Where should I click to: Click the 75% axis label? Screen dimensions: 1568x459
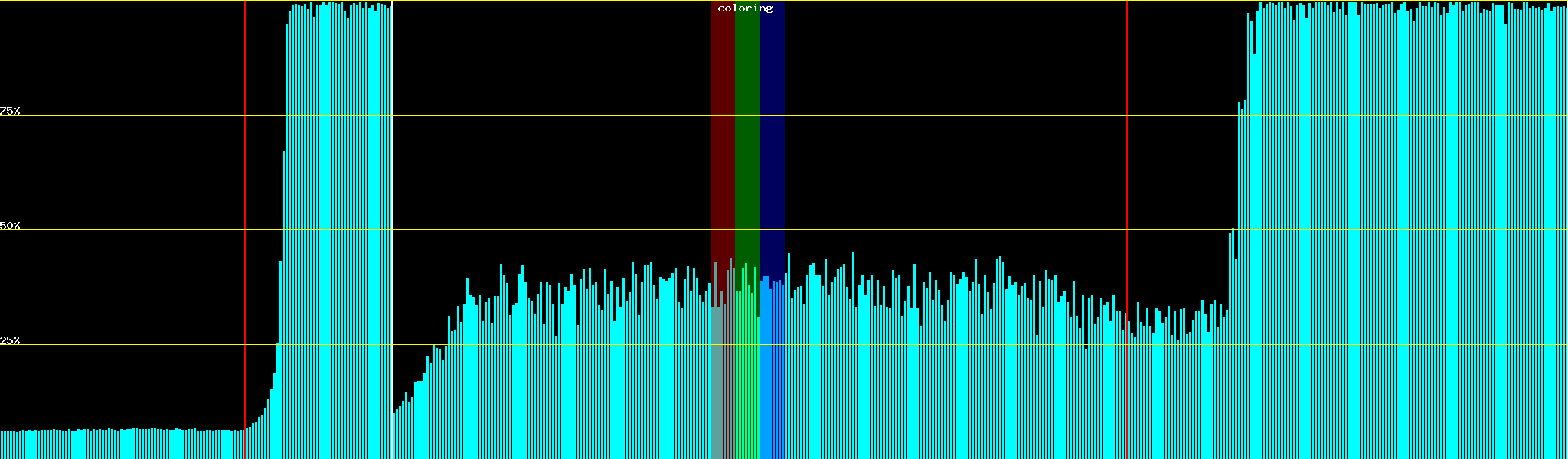[10, 111]
